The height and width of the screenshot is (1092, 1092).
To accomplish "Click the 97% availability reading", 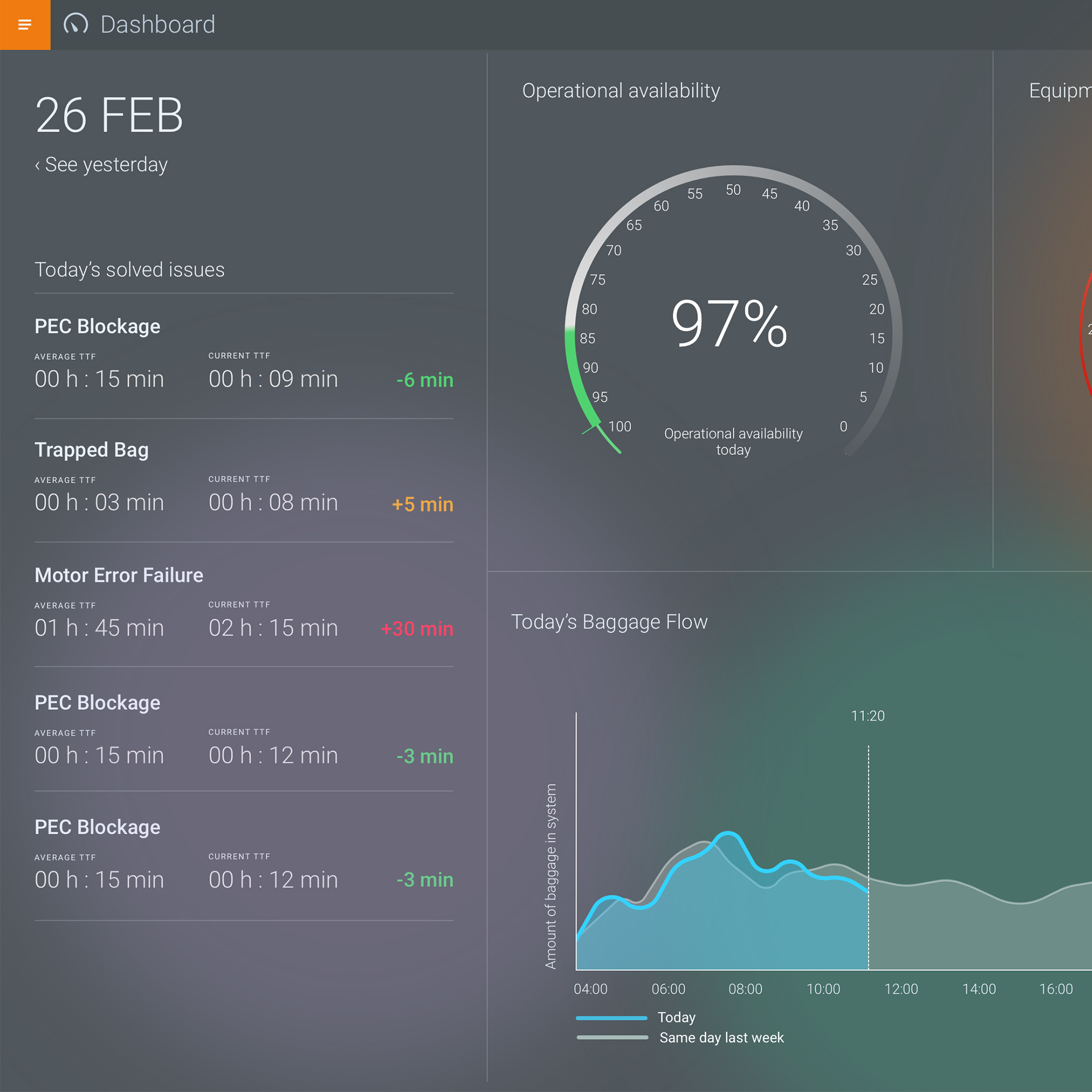I will coord(728,324).
